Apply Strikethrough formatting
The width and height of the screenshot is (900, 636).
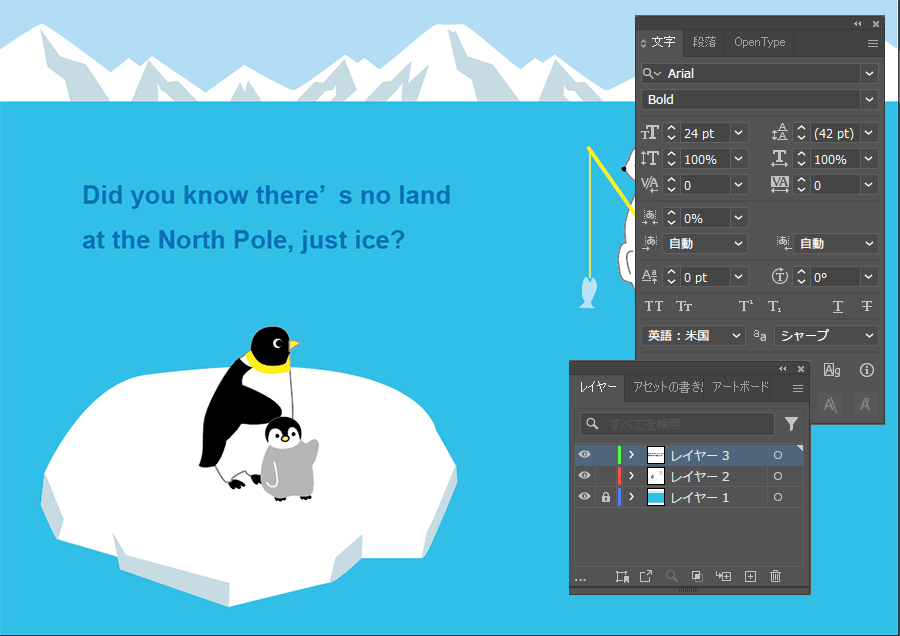tap(867, 306)
